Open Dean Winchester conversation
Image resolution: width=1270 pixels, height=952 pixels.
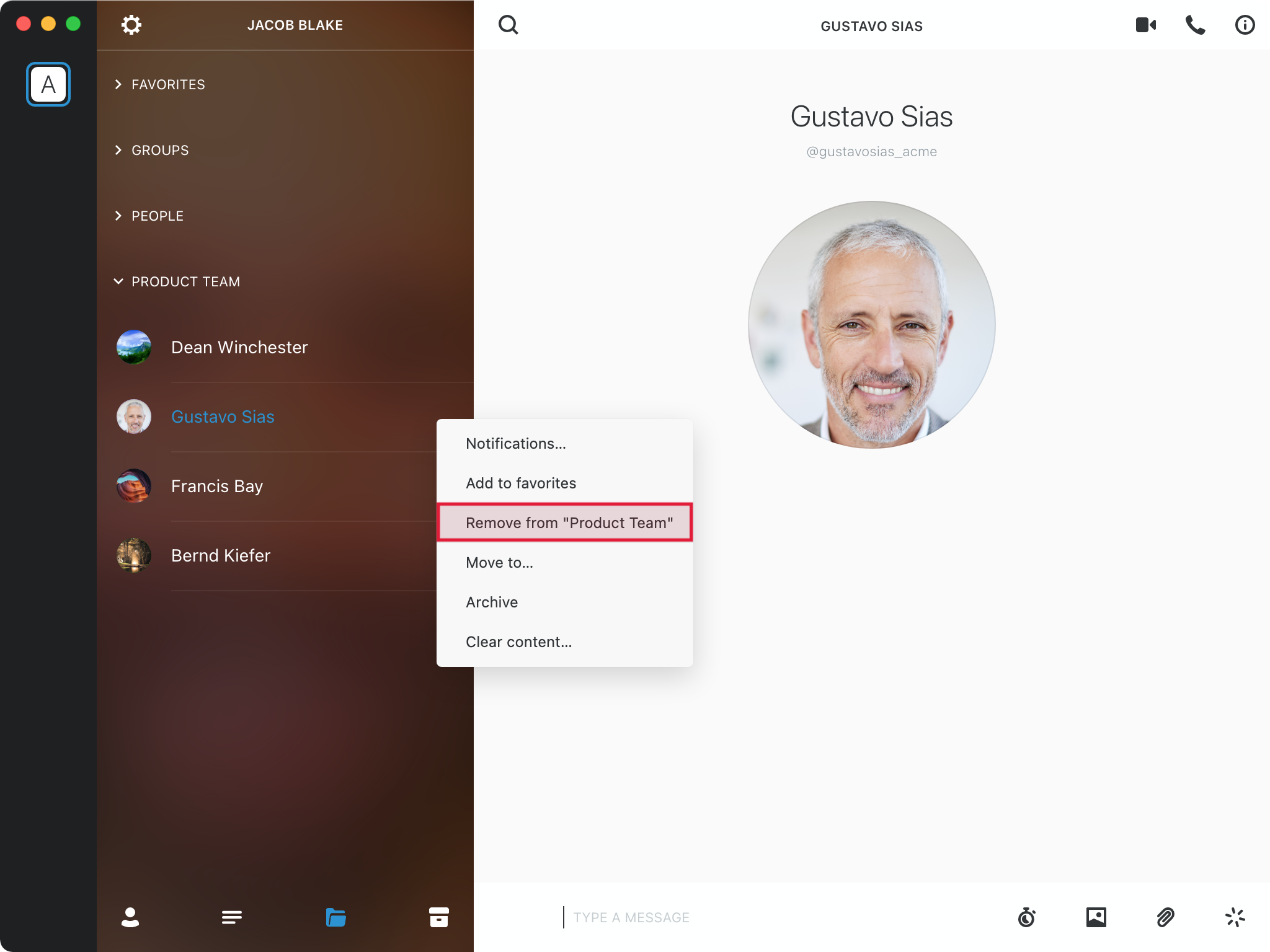285,347
